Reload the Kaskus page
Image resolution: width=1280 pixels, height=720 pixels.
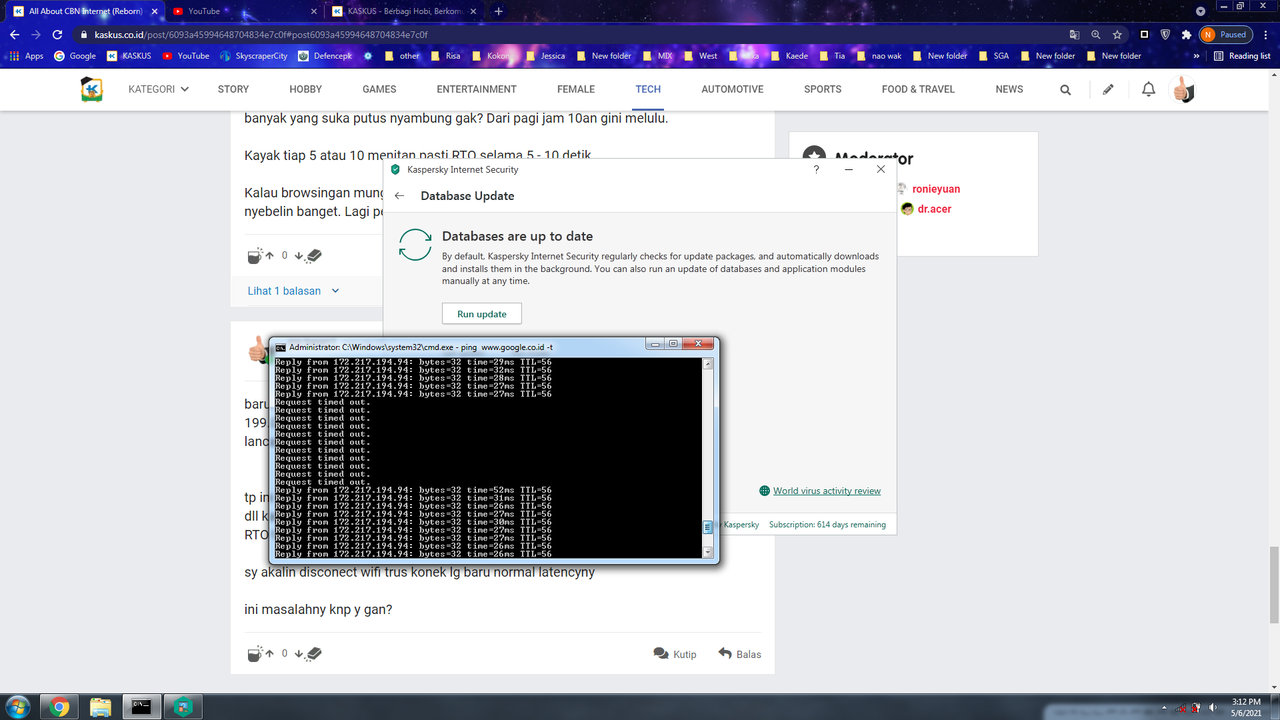pos(59,34)
